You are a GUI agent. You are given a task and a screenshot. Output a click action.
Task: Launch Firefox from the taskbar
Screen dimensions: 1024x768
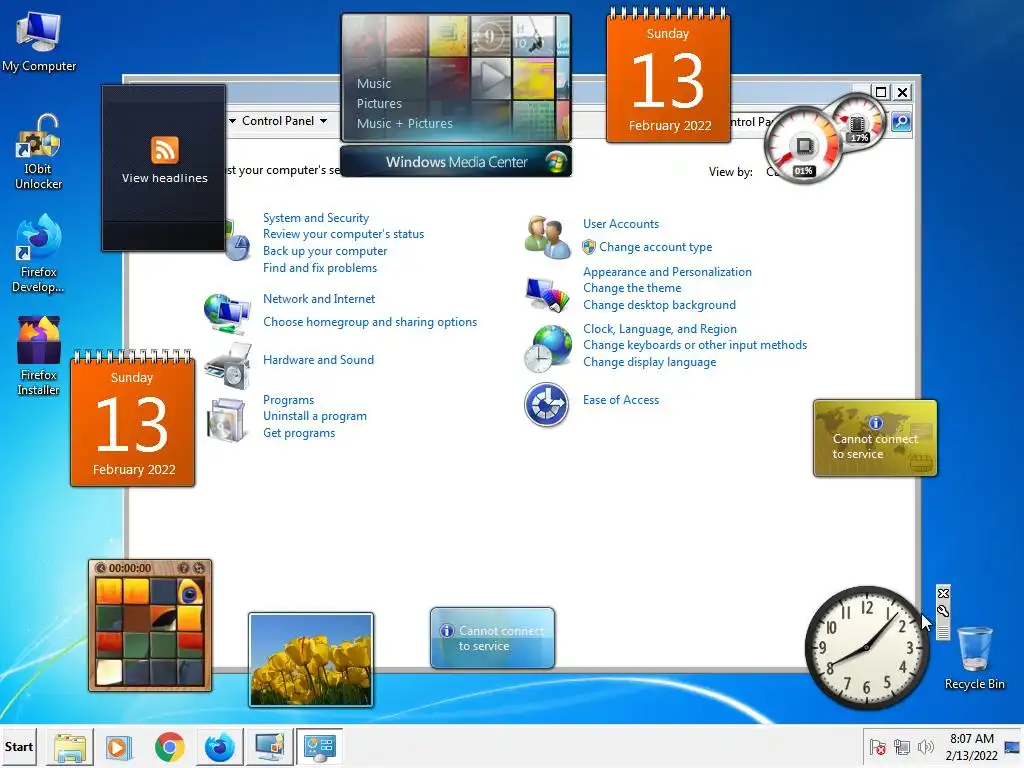(x=219, y=746)
